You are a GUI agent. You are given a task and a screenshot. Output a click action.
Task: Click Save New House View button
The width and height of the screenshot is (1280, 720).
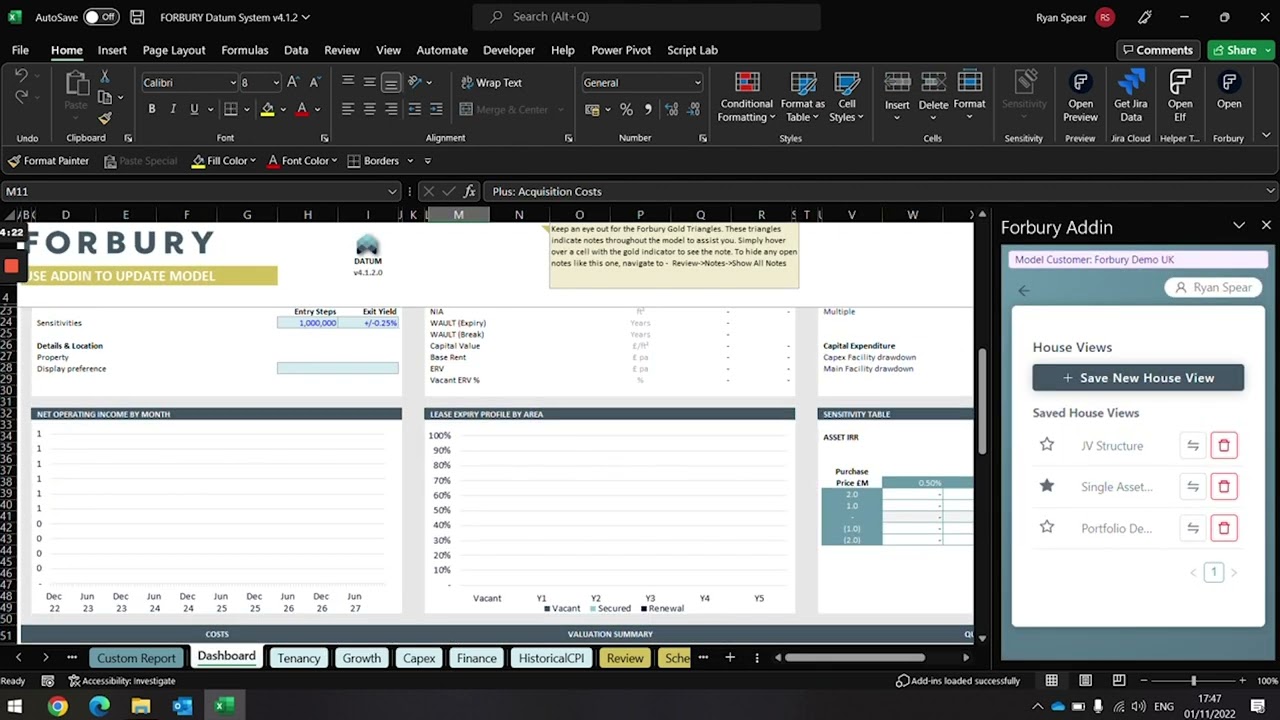coord(1138,378)
